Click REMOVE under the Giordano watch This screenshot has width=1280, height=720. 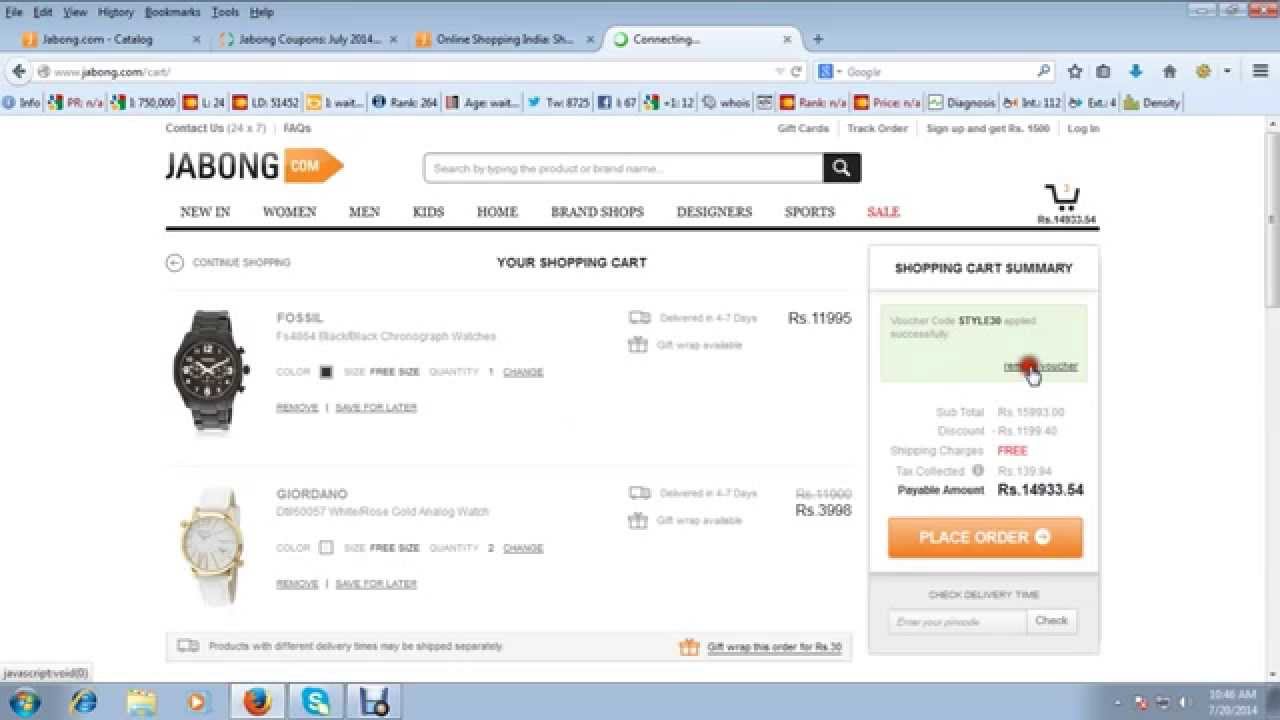[297, 584]
